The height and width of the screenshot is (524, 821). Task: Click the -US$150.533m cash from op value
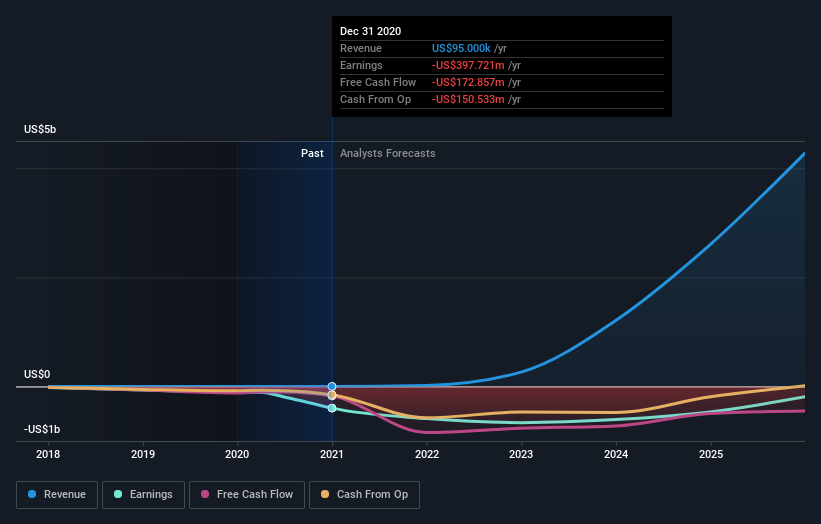[x=468, y=99]
